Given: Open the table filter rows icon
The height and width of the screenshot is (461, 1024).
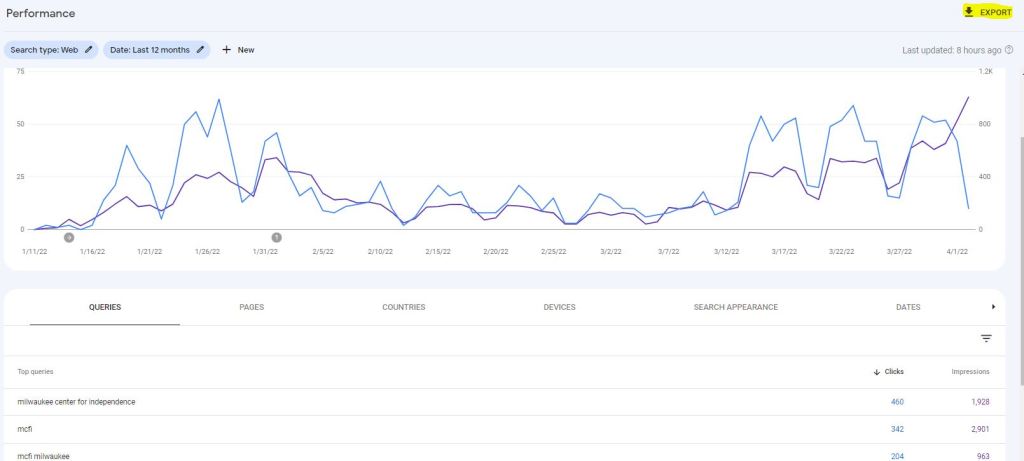Looking at the screenshot, I should pos(986,339).
